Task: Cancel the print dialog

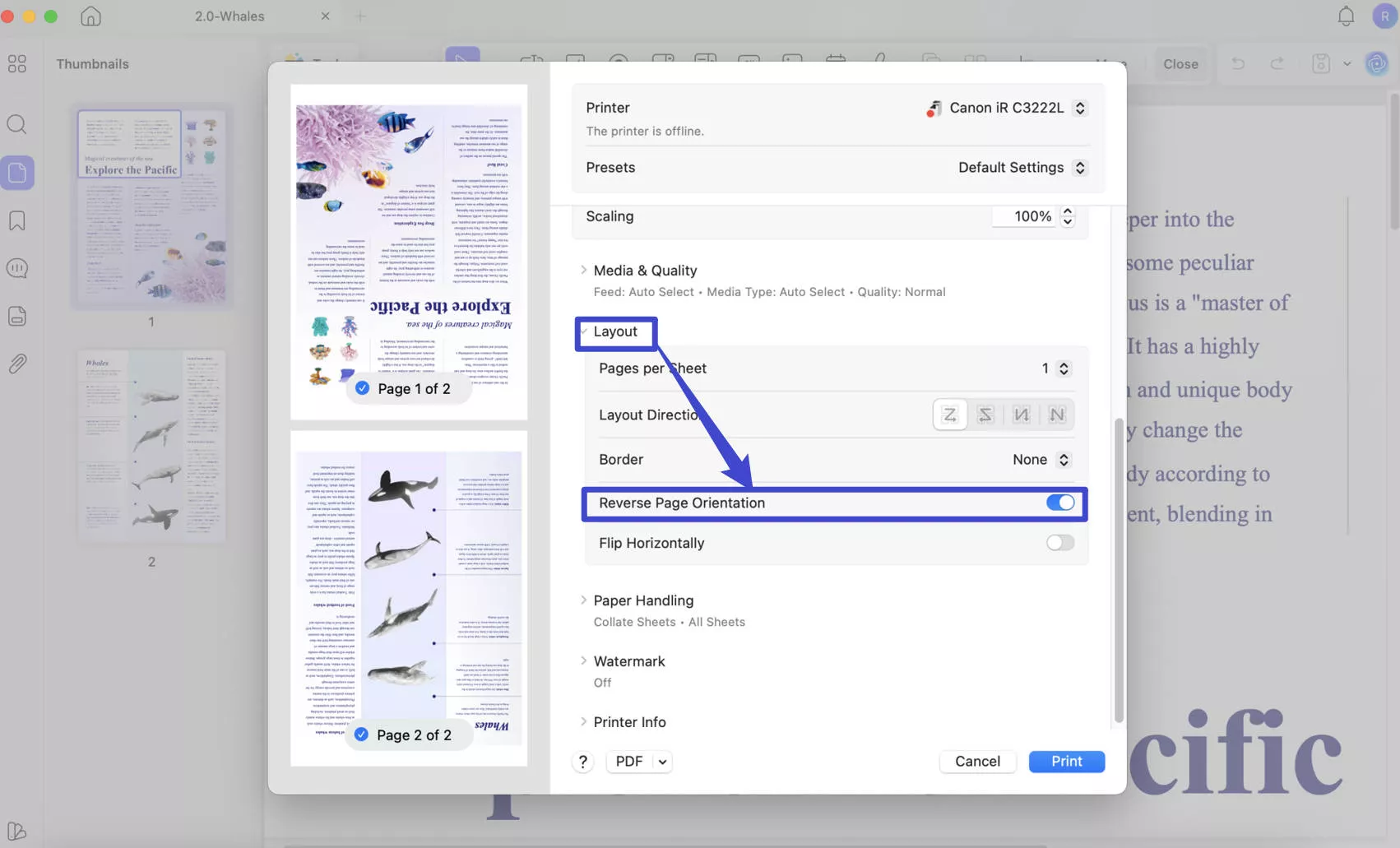Action: [977, 761]
